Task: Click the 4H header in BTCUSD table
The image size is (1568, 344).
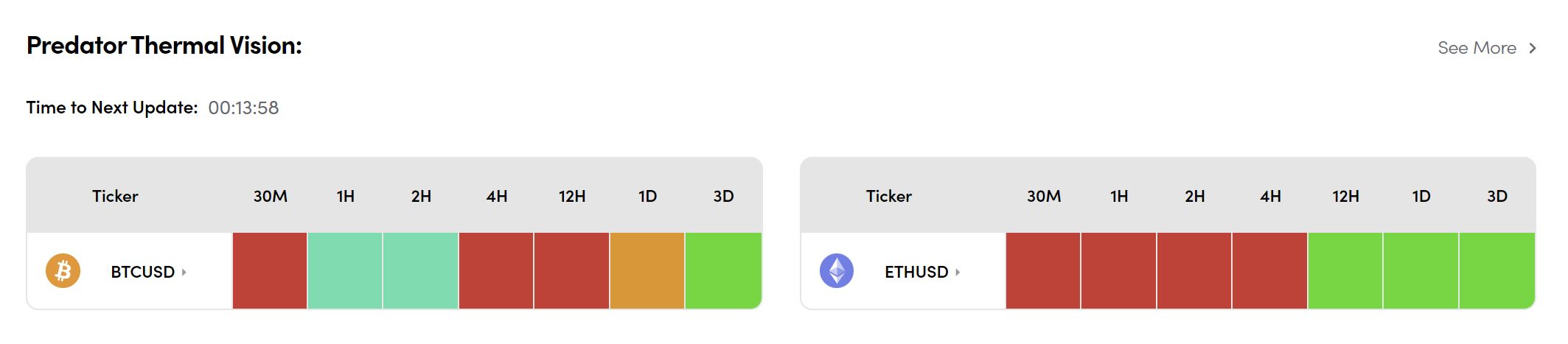Action: (x=497, y=196)
